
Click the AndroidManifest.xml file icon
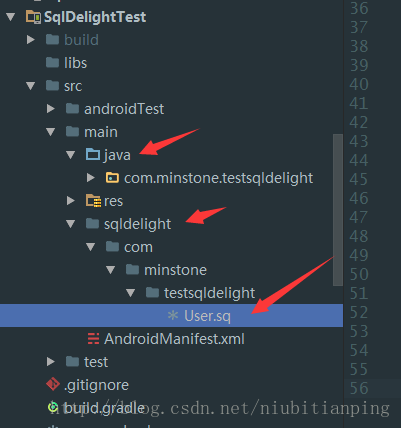pyautogui.click(x=93, y=338)
